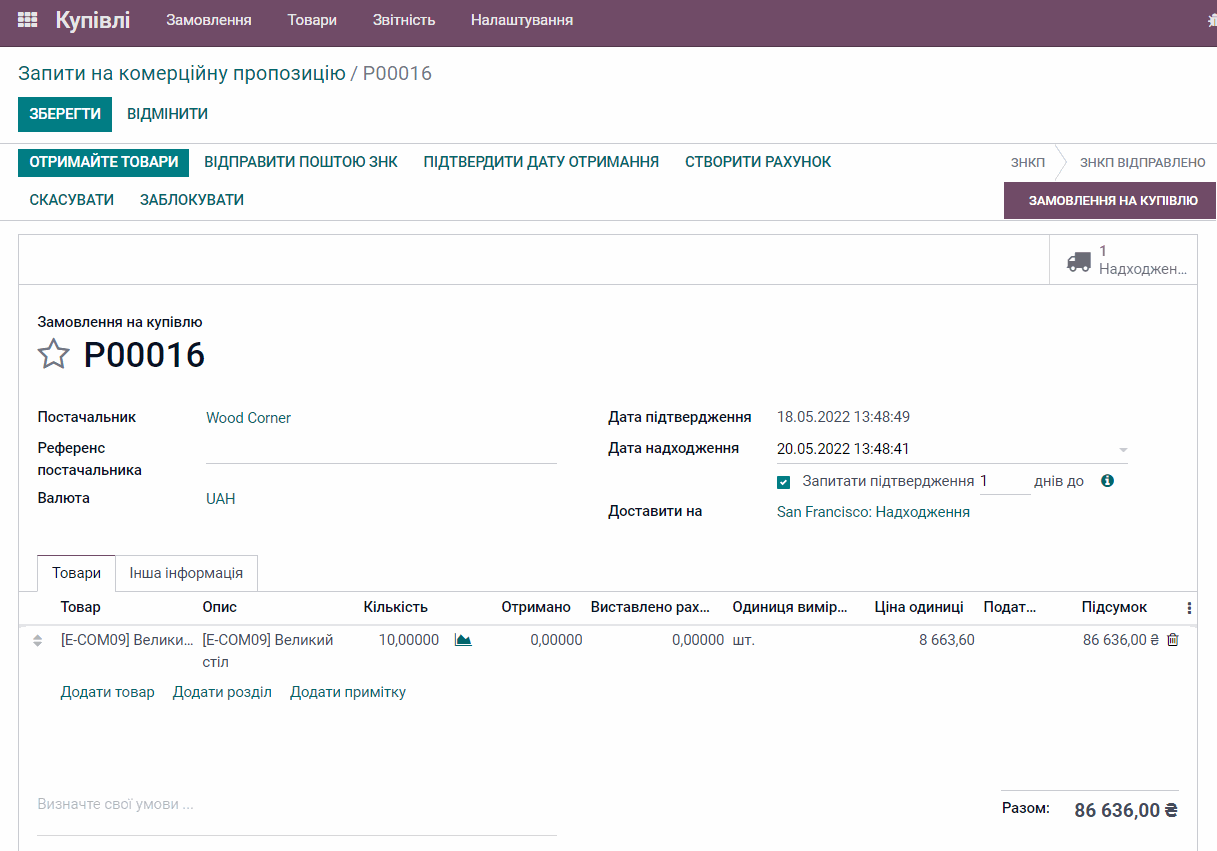Click the ЗБЕРЕГТИ button
The width and height of the screenshot is (1217, 851).
pyautogui.click(x=64, y=113)
